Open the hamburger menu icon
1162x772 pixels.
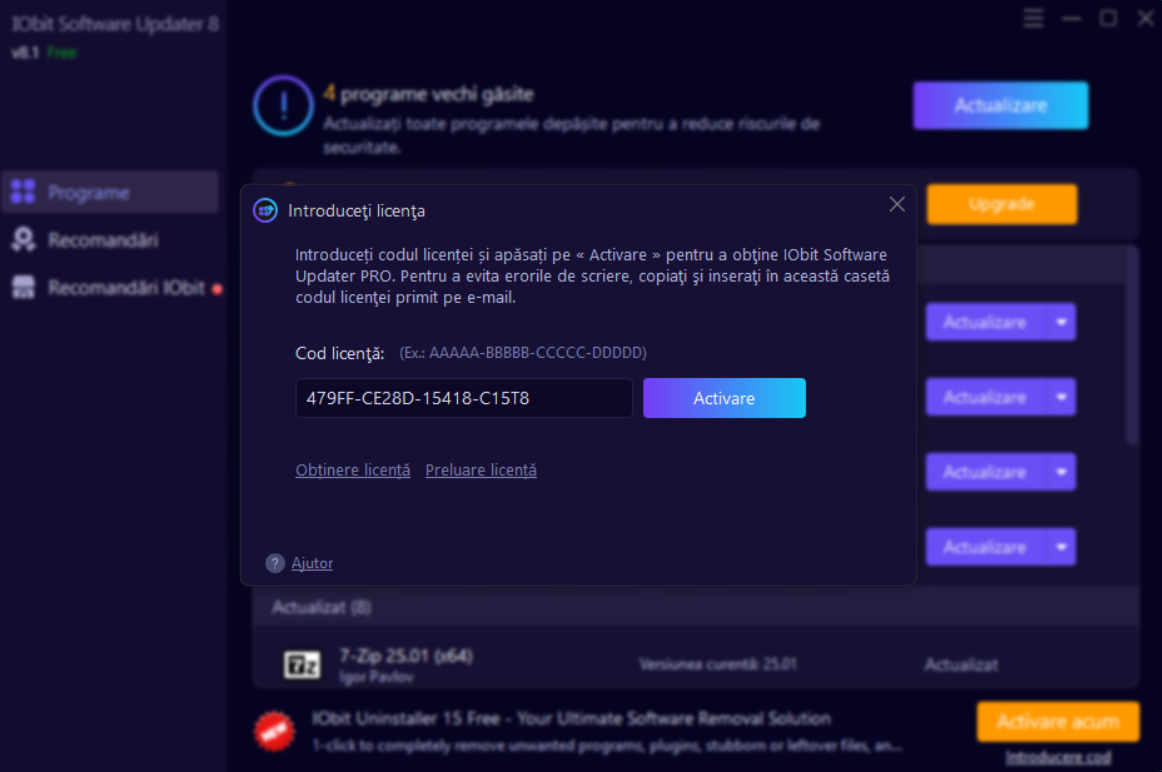tap(1034, 19)
